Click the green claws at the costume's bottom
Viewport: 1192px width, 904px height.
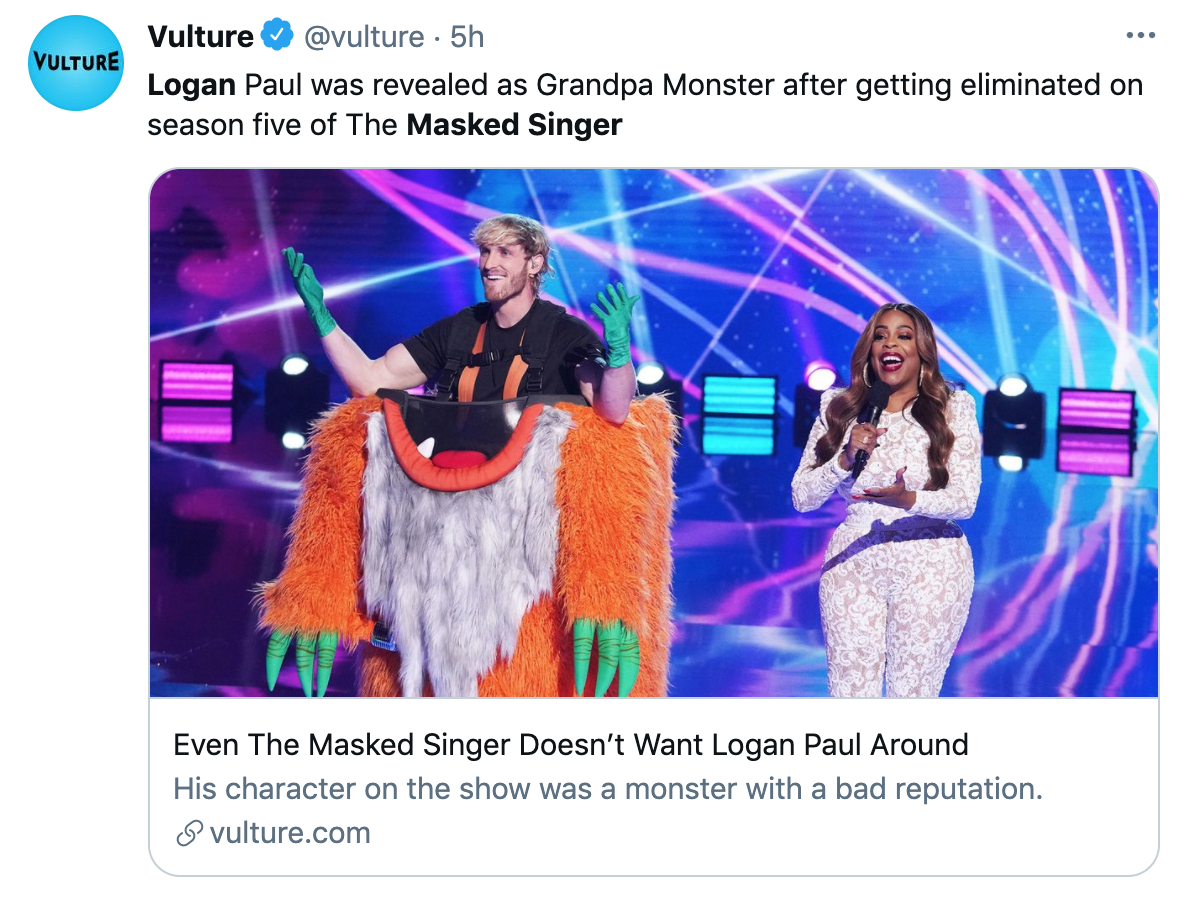coord(606,655)
